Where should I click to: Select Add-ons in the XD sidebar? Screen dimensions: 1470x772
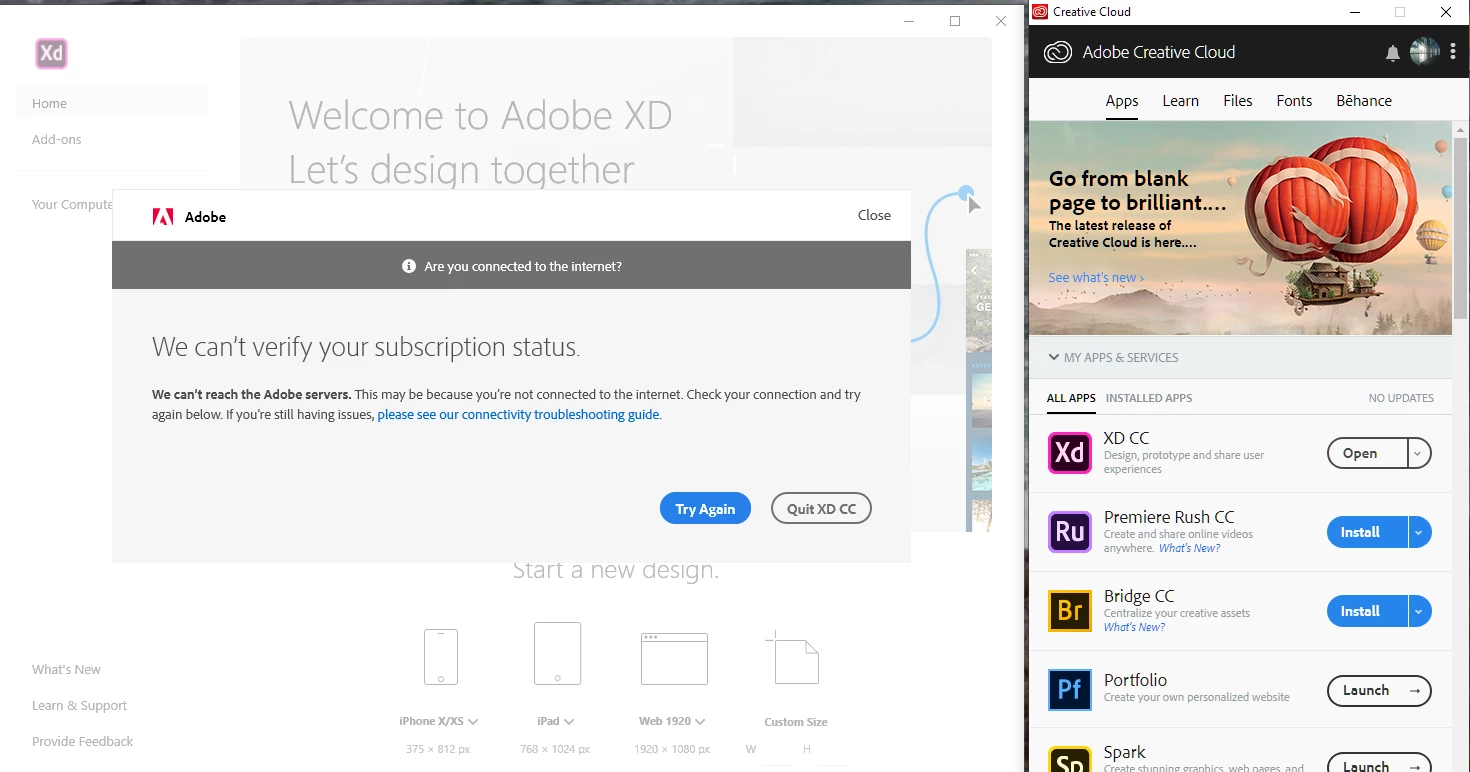click(57, 140)
